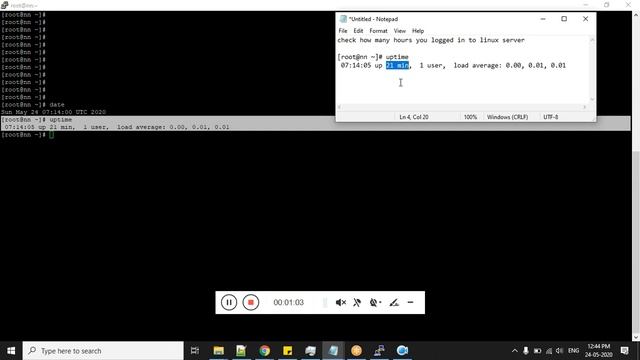The image size is (640, 360).
Task: Open the orange globe app in taskbar
Action: pos(356,351)
